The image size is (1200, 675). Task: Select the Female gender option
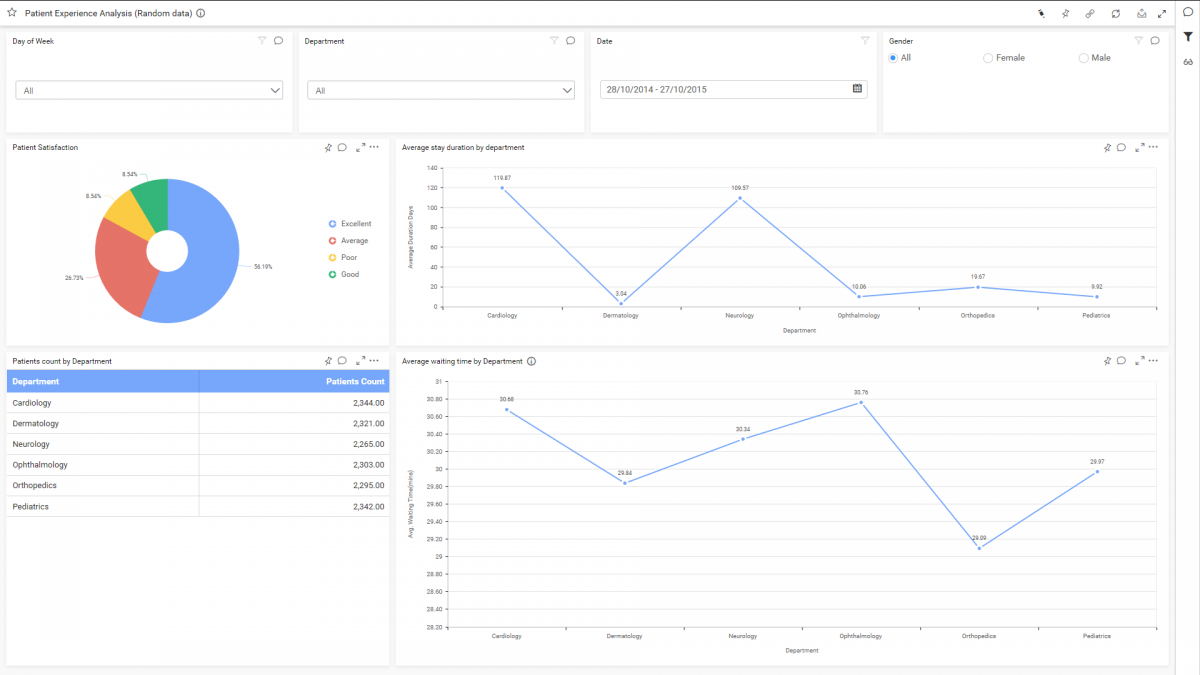tap(987, 57)
